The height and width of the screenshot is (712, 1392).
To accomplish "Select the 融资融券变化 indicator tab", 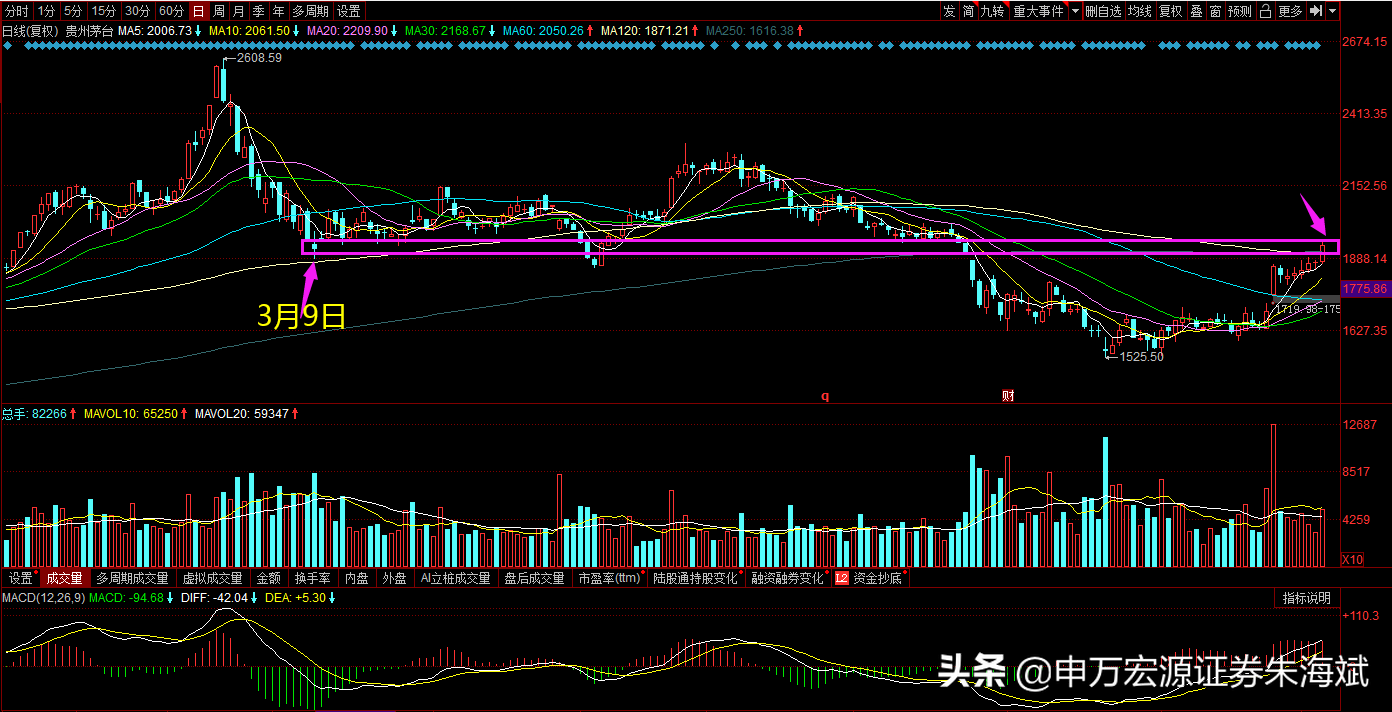I will [x=788, y=578].
